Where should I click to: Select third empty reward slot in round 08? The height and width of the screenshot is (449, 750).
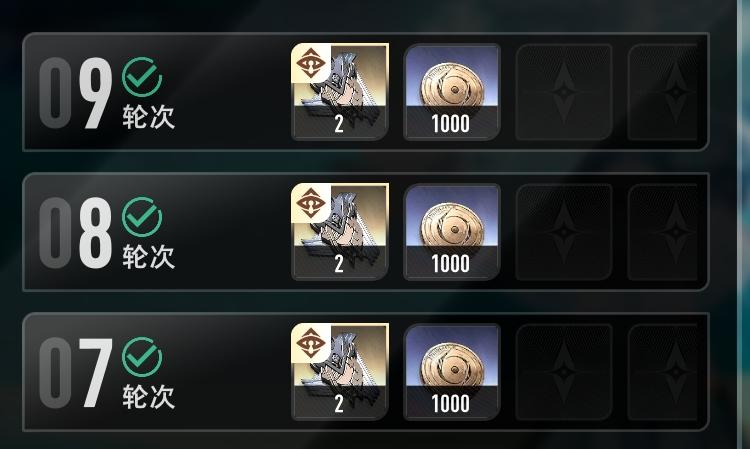click(564, 231)
